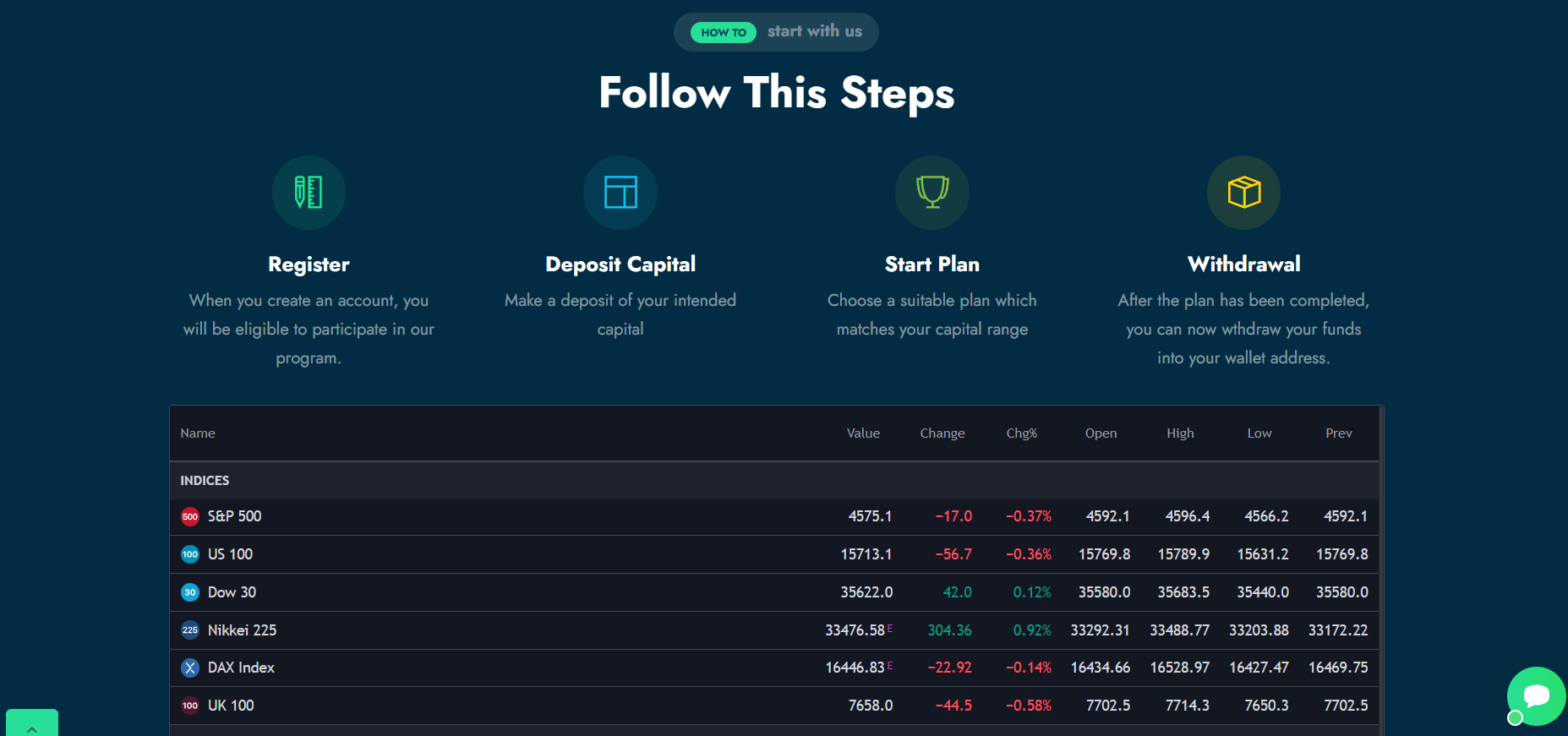Click US 100 value 15713.1
Viewport: 1568px width, 736px height.
(866, 554)
